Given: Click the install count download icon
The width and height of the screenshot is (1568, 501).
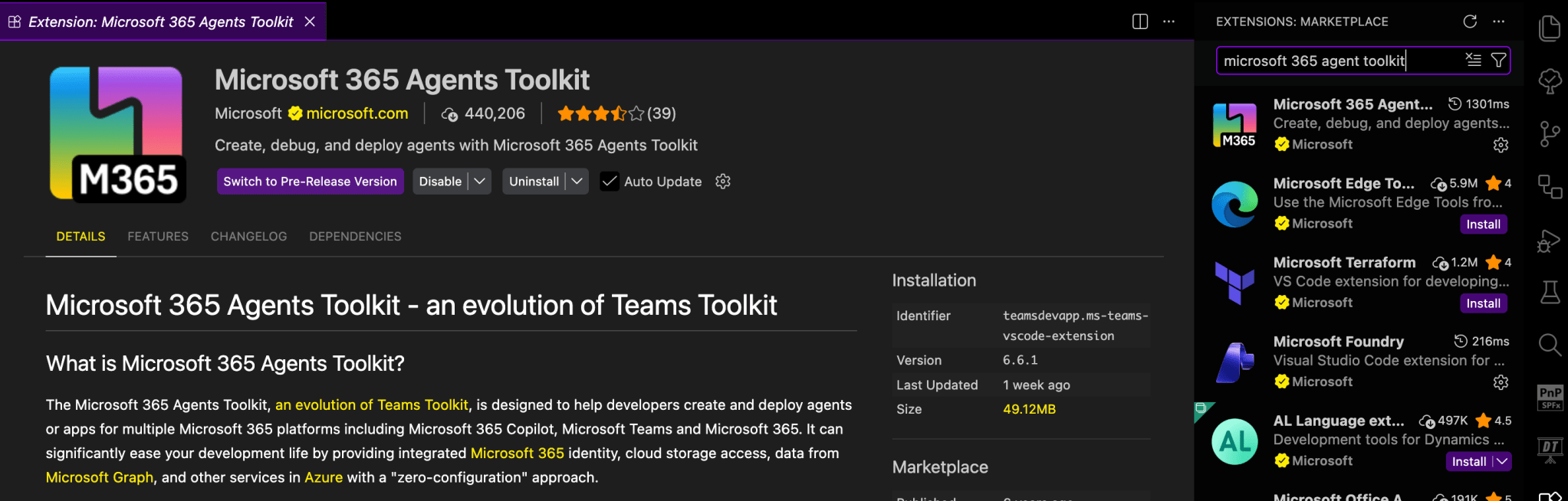Looking at the screenshot, I should 449,114.
